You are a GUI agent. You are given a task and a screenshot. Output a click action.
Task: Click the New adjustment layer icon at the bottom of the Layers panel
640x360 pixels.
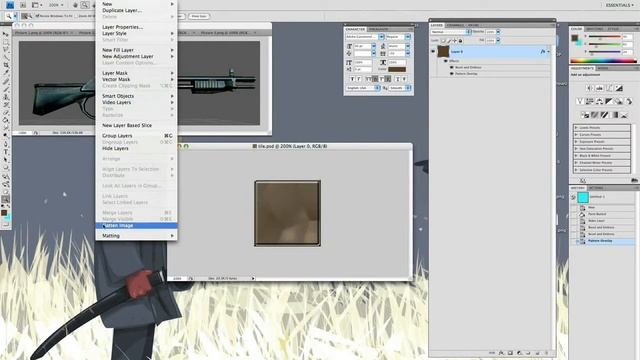[519, 353]
